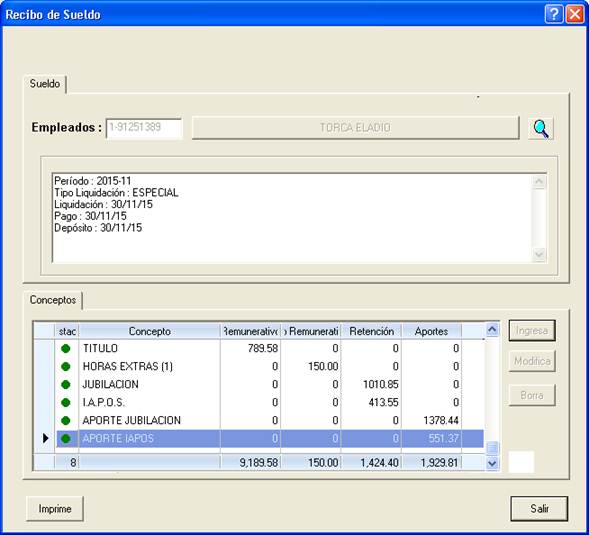Click up arrow of concepts grid scrollbar
The height and width of the screenshot is (535, 589).
492,330
